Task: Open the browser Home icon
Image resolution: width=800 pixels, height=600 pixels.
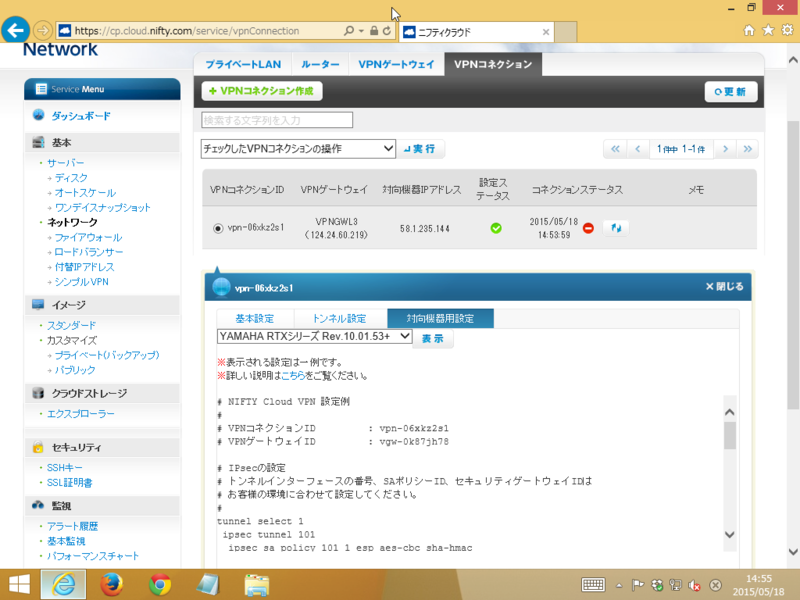Action: click(748, 31)
